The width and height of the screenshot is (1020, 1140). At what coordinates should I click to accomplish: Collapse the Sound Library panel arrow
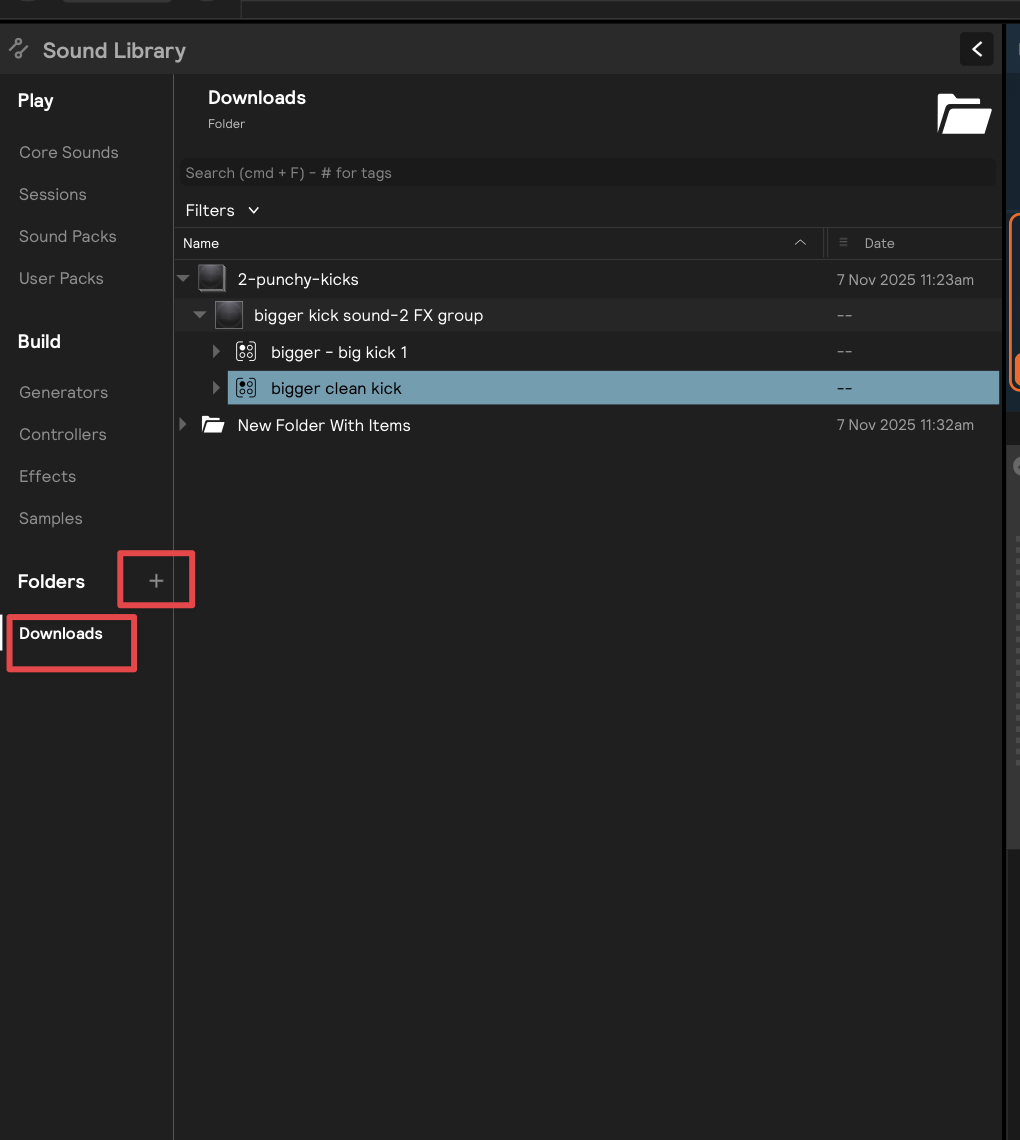[x=976, y=49]
